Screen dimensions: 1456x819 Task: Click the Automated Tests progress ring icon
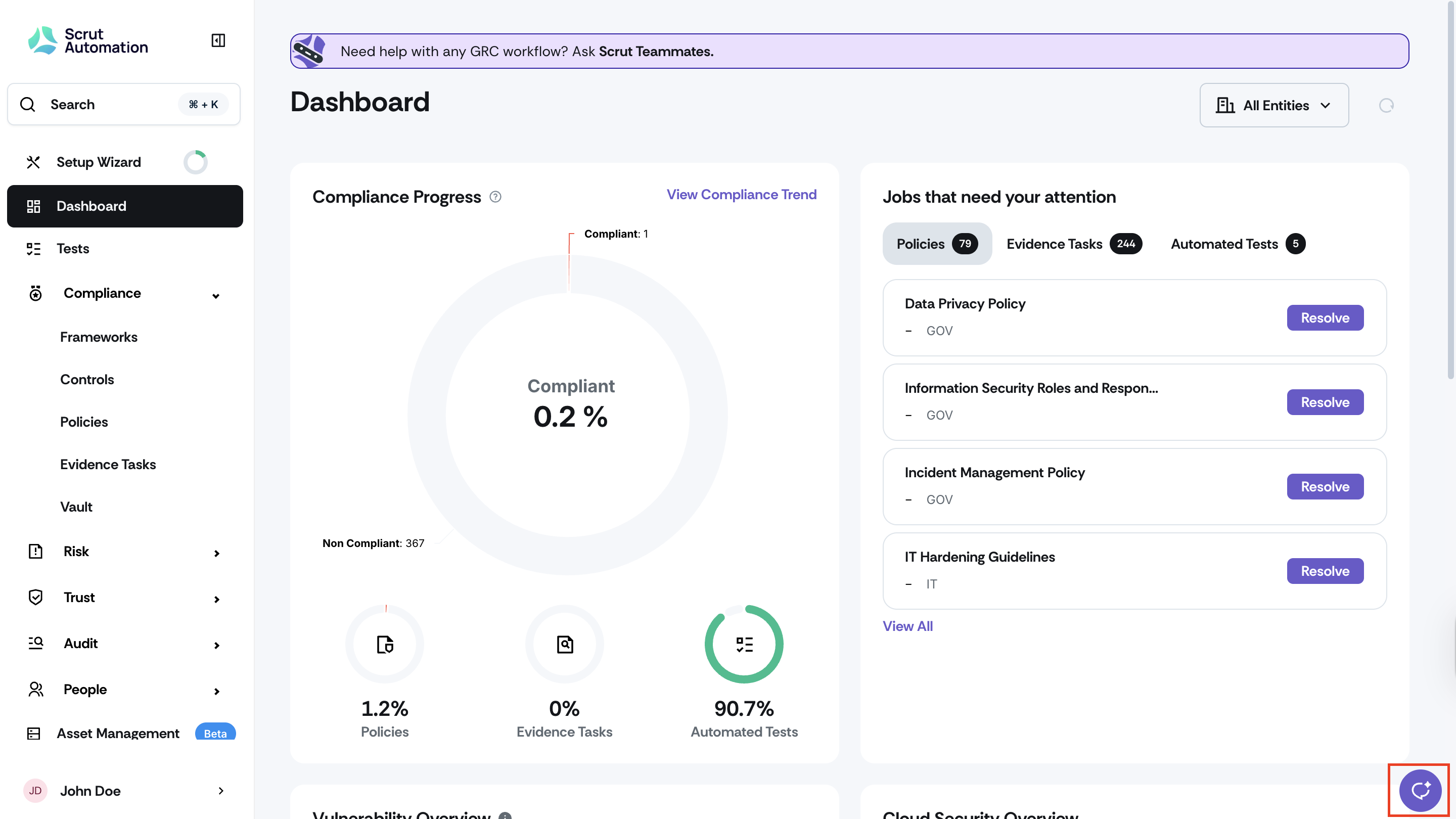point(744,645)
